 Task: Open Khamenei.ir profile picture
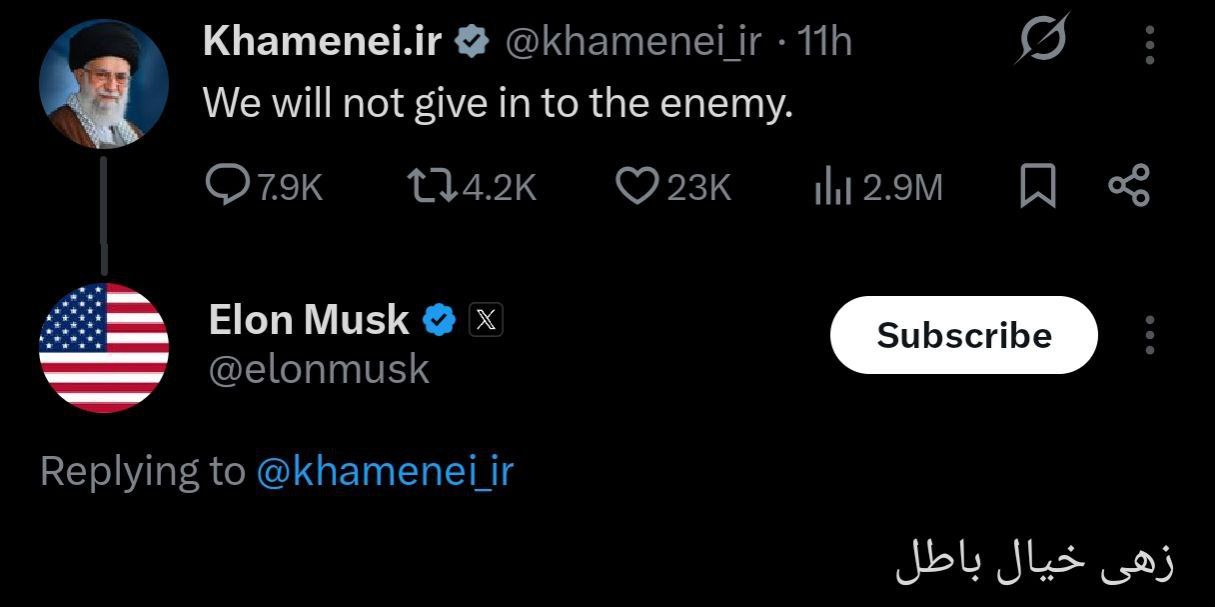[x=103, y=84]
